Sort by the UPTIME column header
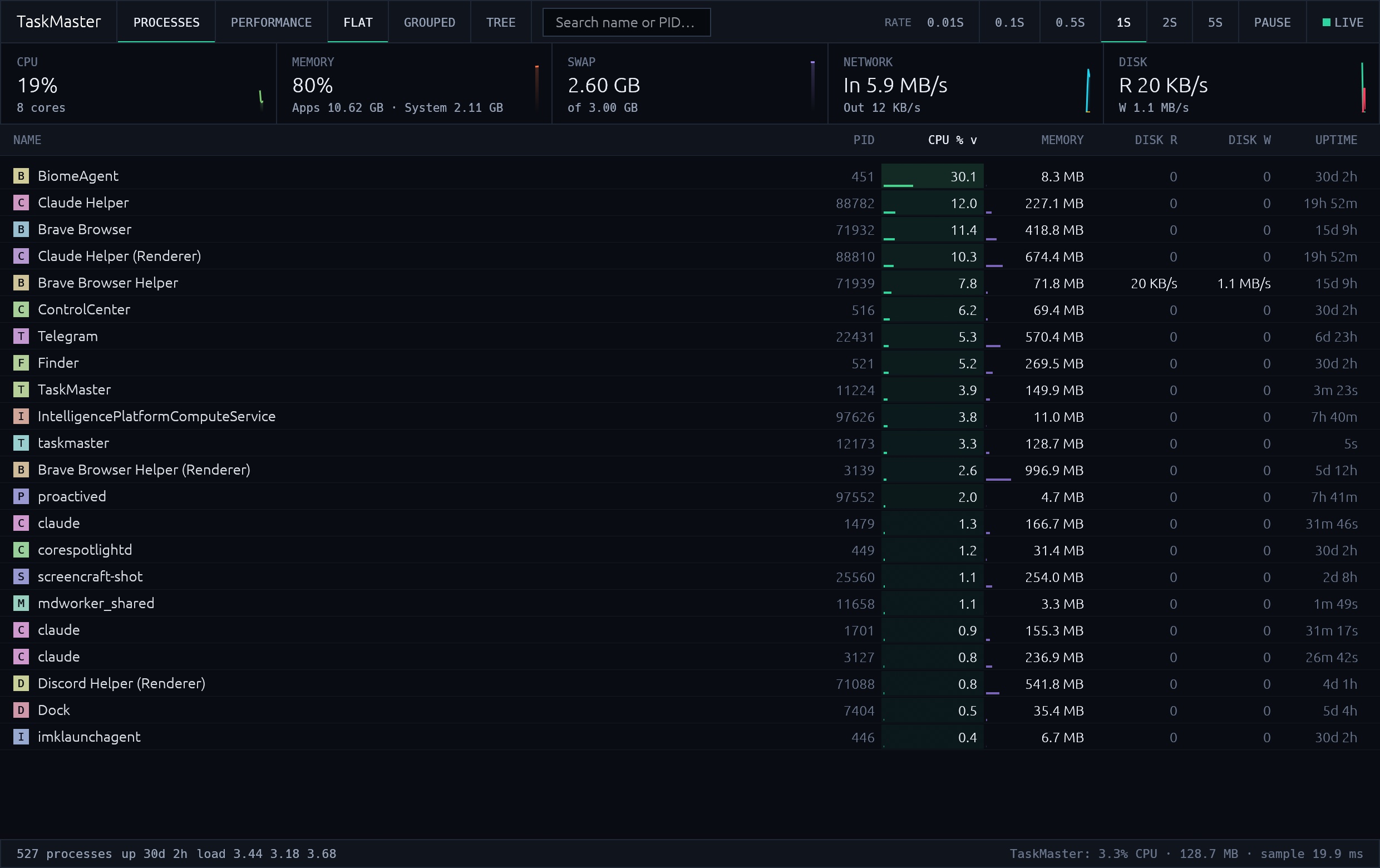The width and height of the screenshot is (1380, 868). pyautogui.click(x=1336, y=140)
